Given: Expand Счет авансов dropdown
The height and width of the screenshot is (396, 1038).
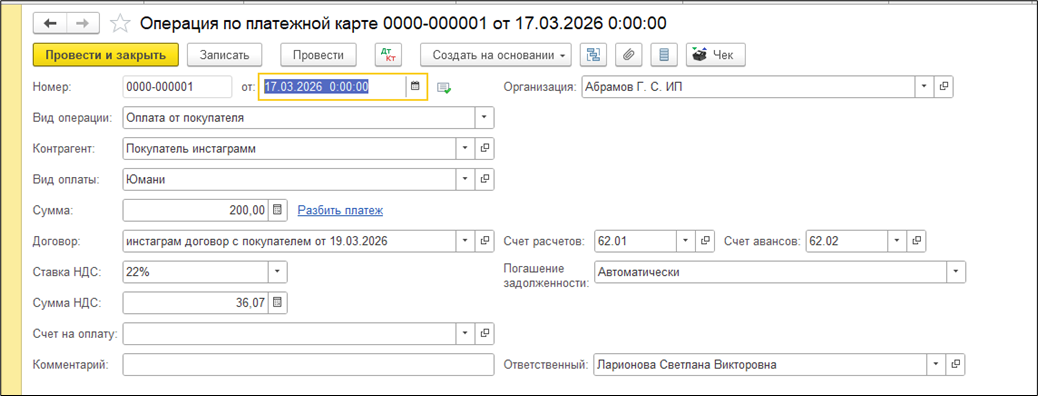Looking at the screenshot, I should tap(897, 240).
